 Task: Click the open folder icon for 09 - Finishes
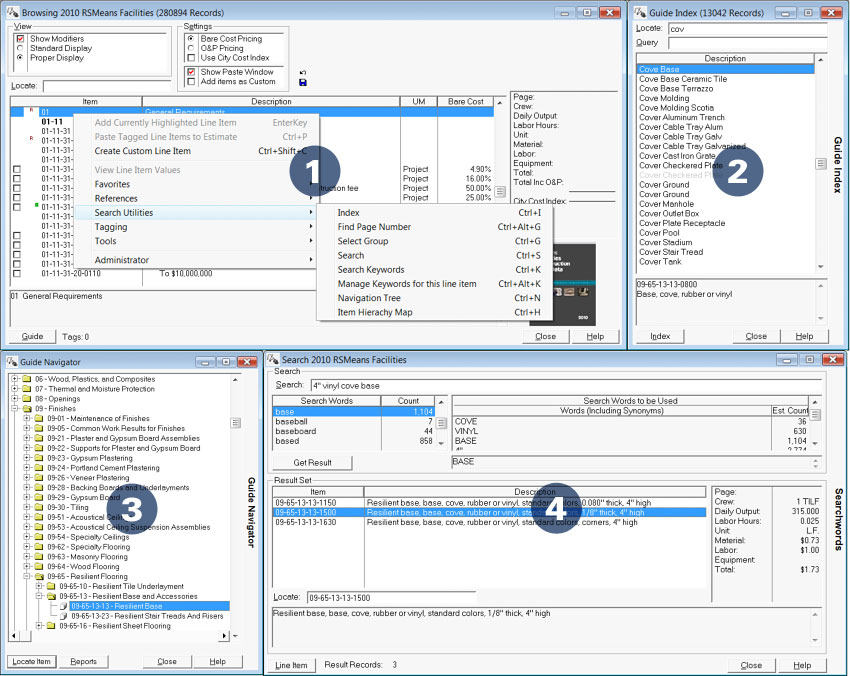click(x=27, y=408)
